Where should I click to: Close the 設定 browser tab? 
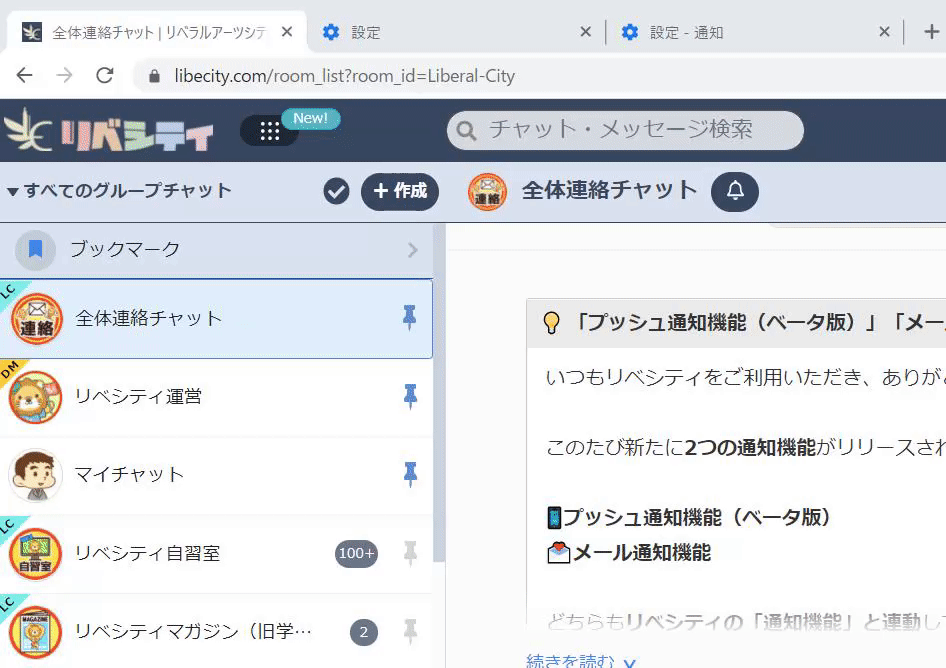(585, 31)
